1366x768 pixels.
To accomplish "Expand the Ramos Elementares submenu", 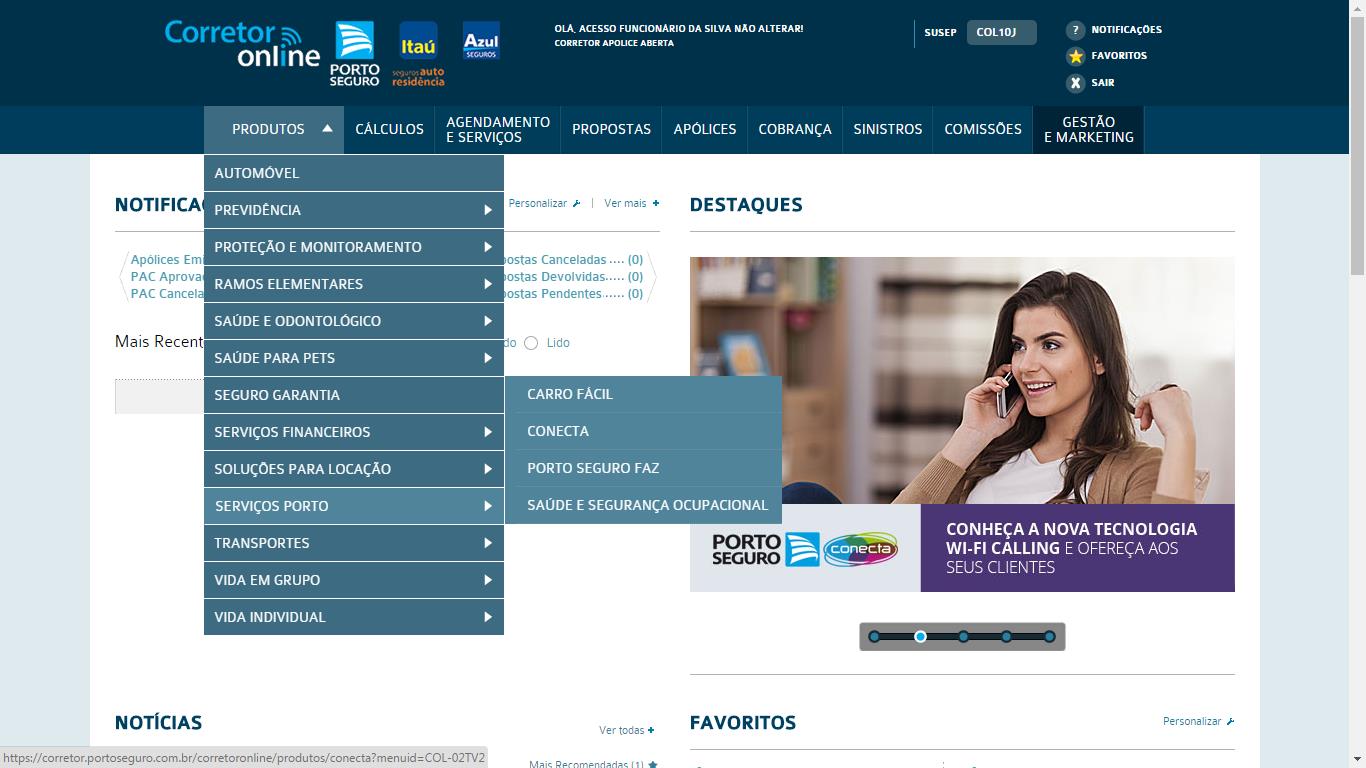I will tap(487, 284).
